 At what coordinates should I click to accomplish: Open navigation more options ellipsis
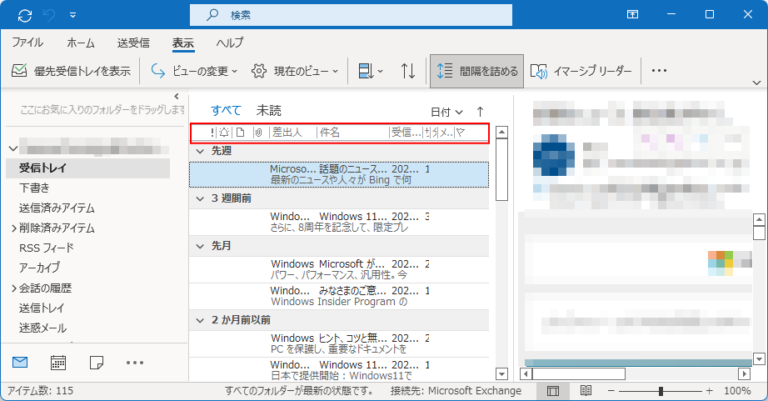[x=135, y=362]
